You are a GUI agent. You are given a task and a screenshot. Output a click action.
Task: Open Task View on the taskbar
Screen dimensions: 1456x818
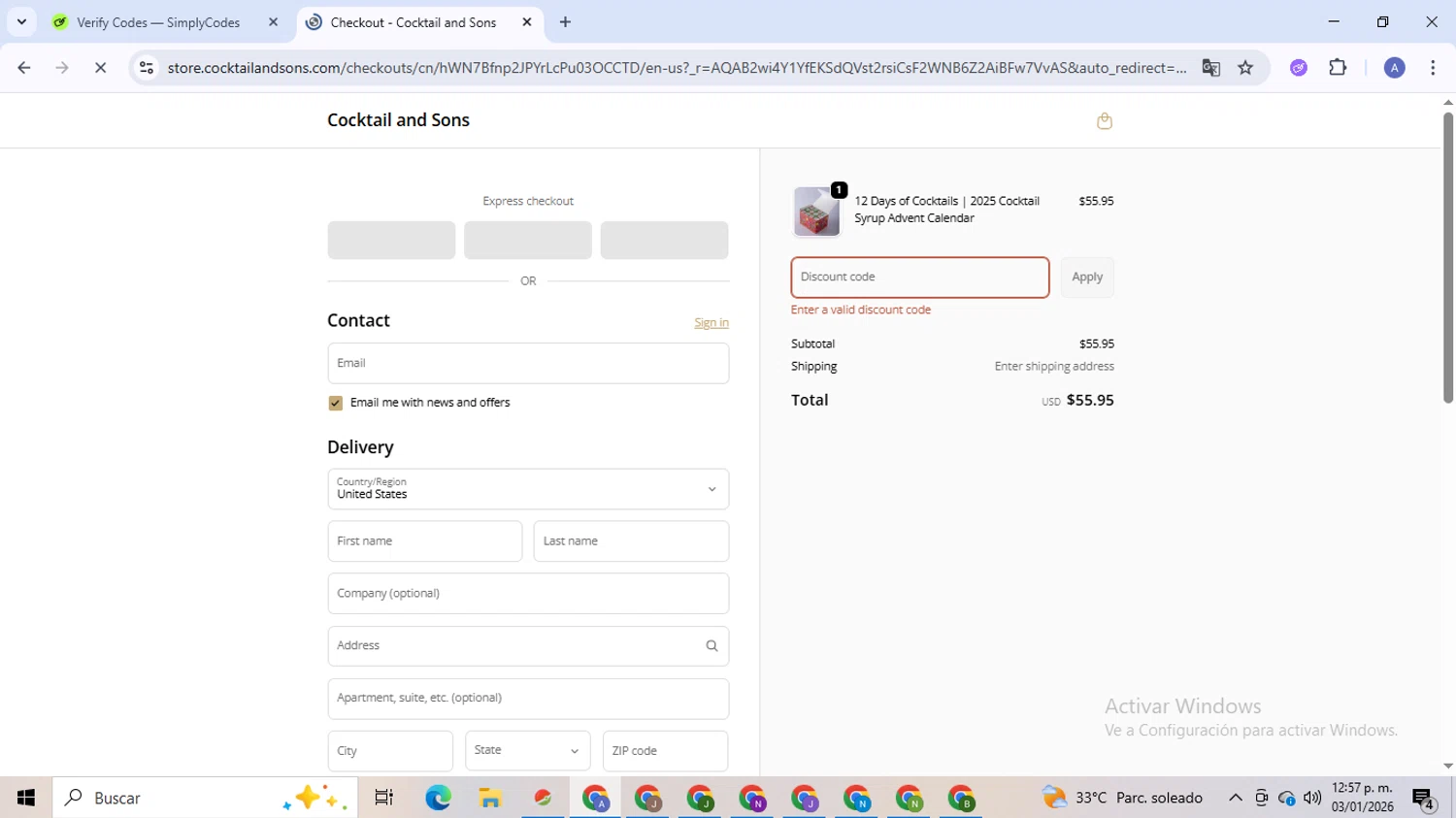pyautogui.click(x=384, y=798)
